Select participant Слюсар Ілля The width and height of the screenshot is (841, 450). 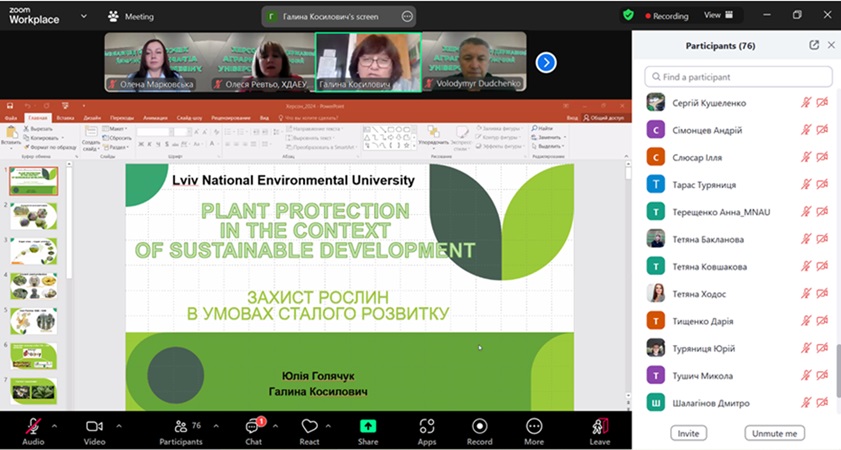point(738,157)
